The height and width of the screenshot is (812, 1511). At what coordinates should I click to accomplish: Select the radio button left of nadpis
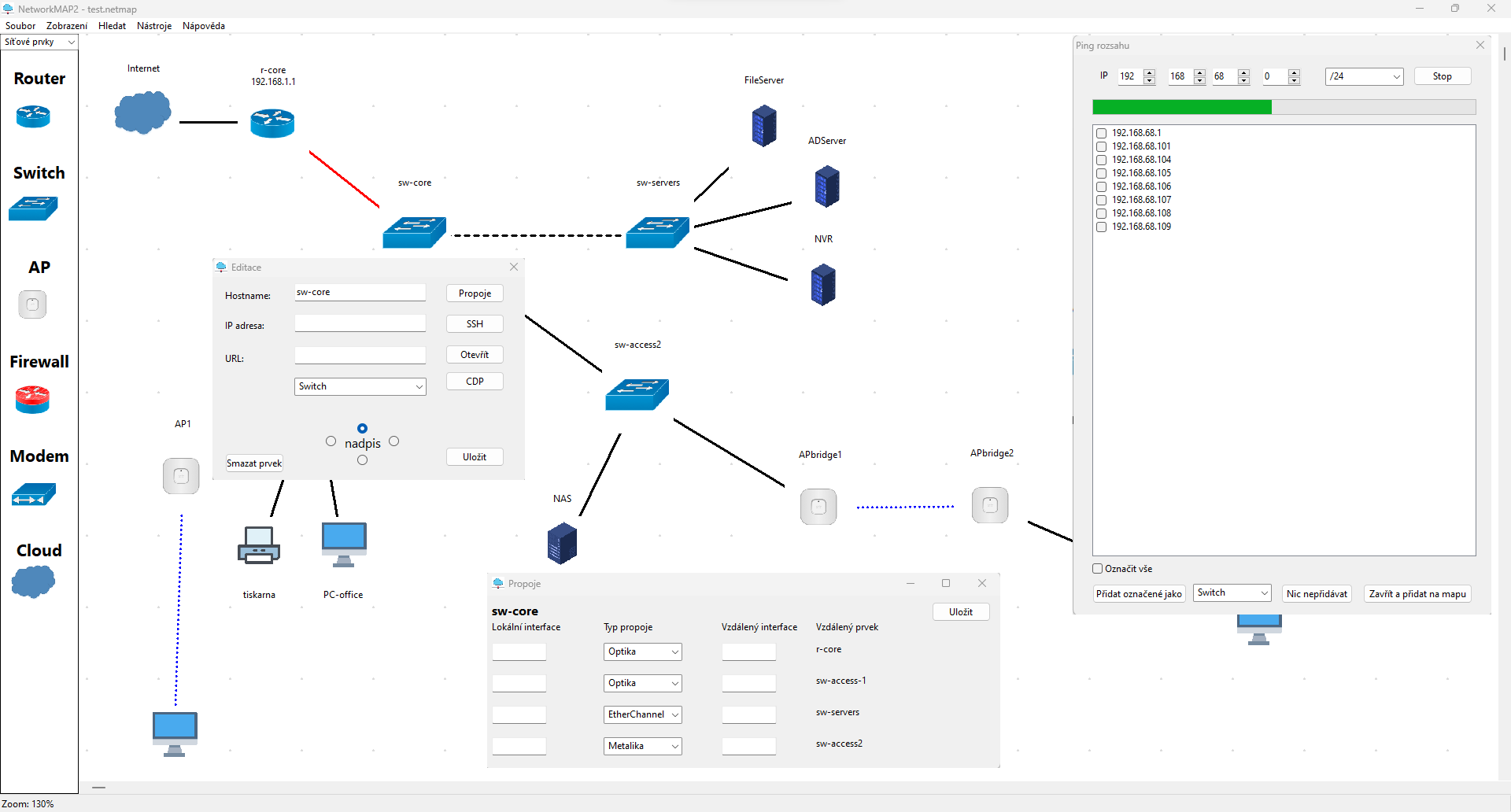(x=331, y=441)
